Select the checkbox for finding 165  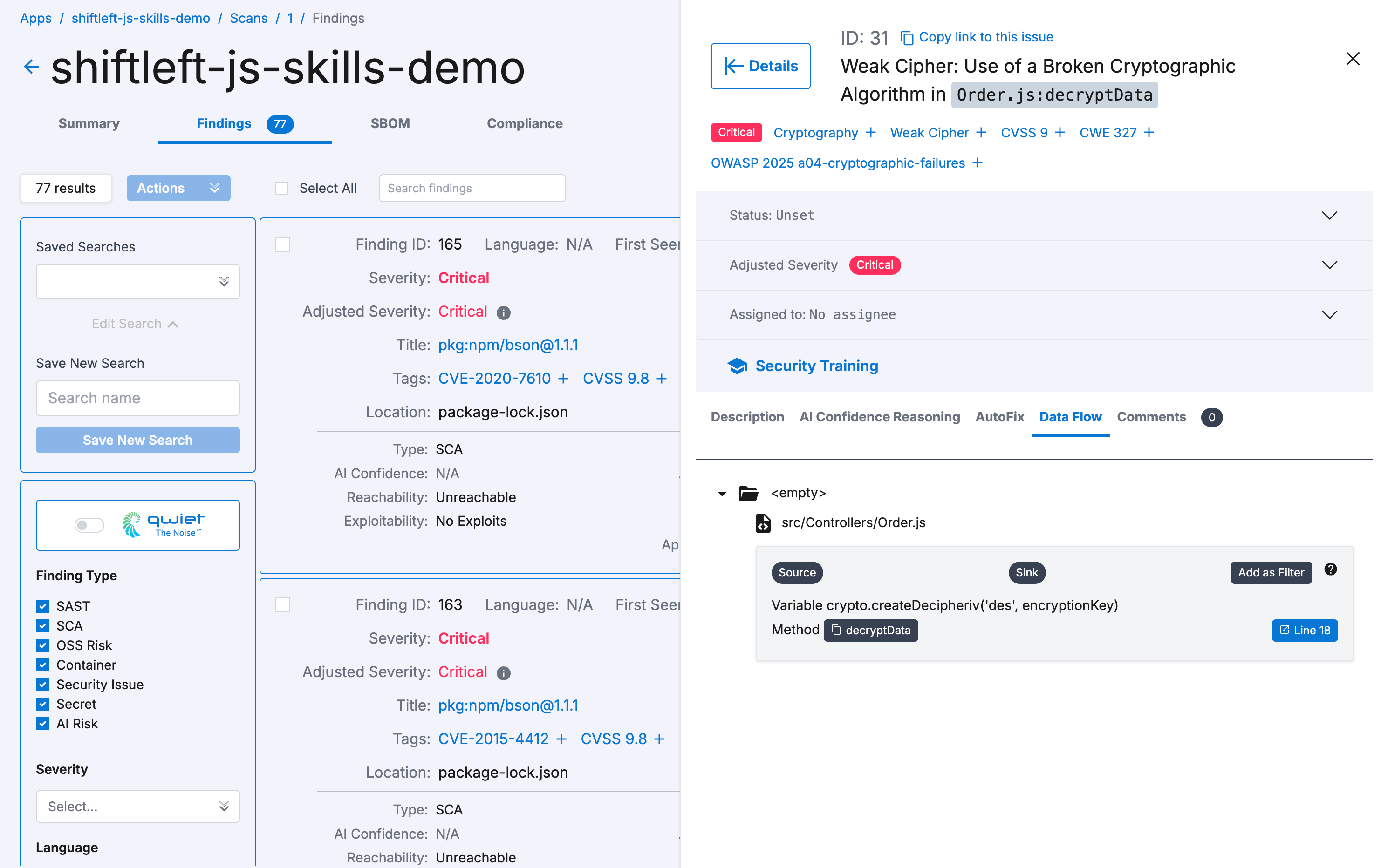pyautogui.click(x=283, y=245)
